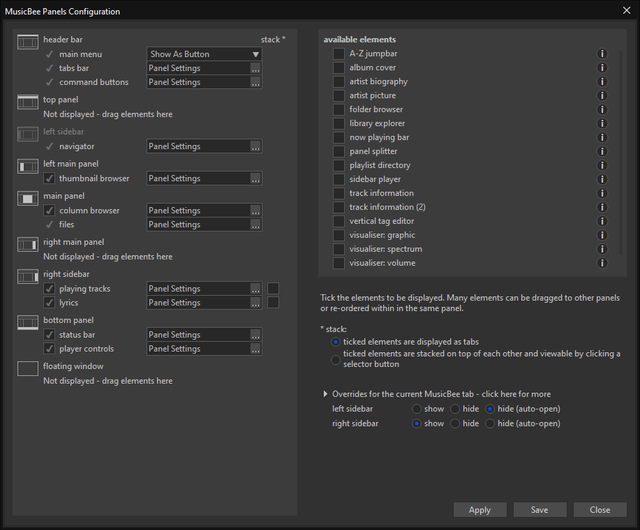The width and height of the screenshot is (640, 530).
Task: Click the left main panel layout icon
Action: pos(28,166)
